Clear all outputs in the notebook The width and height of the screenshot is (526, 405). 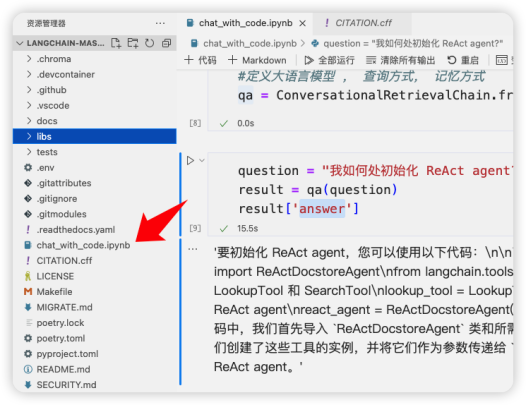(400, 60)
